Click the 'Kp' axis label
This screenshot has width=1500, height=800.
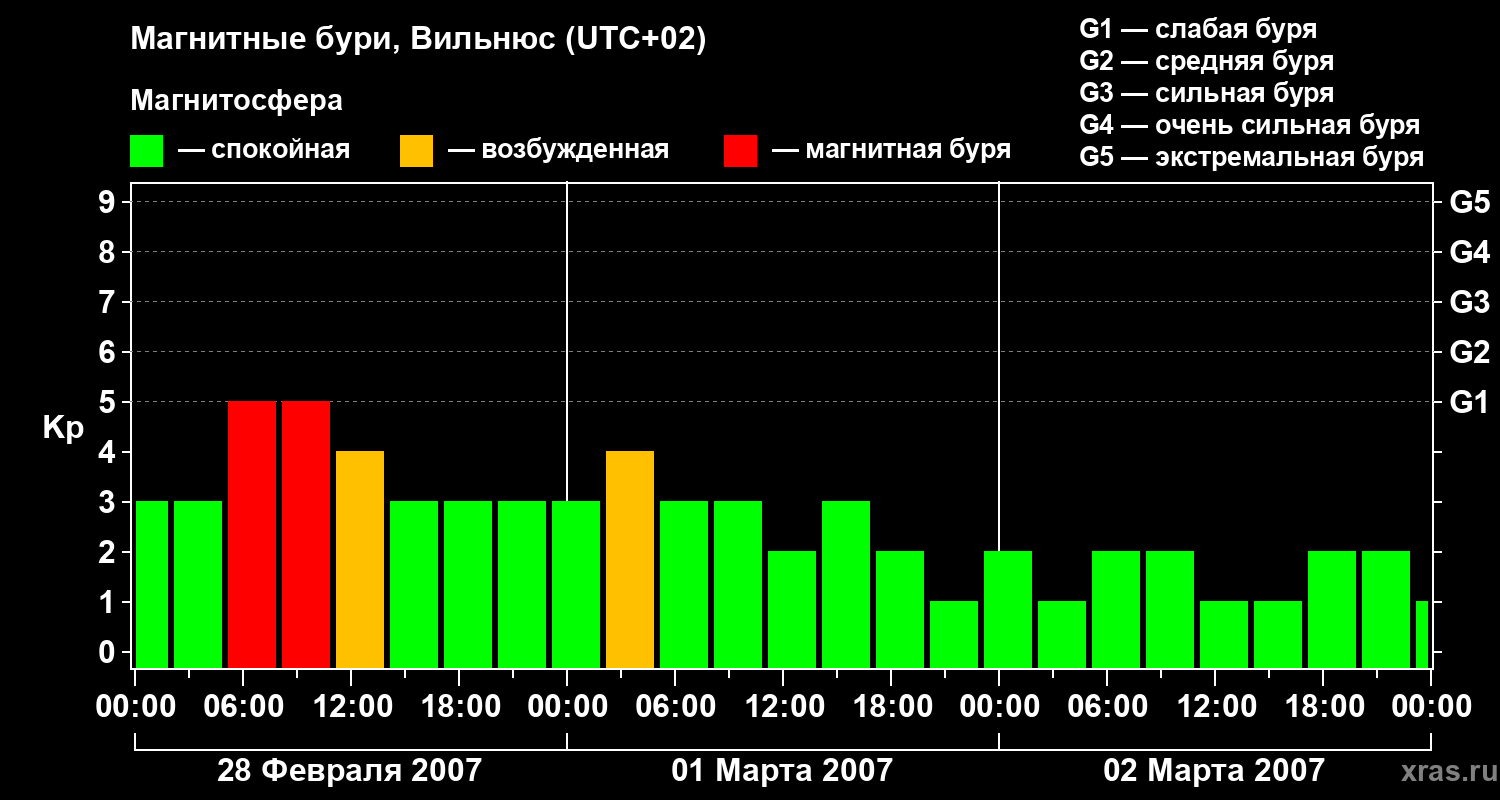tap(64, 429)
